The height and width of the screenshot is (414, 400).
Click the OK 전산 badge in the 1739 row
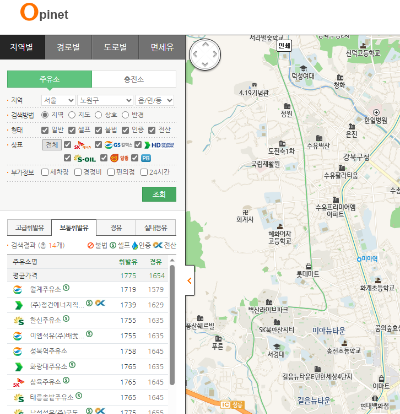click(x=100, y=303)
